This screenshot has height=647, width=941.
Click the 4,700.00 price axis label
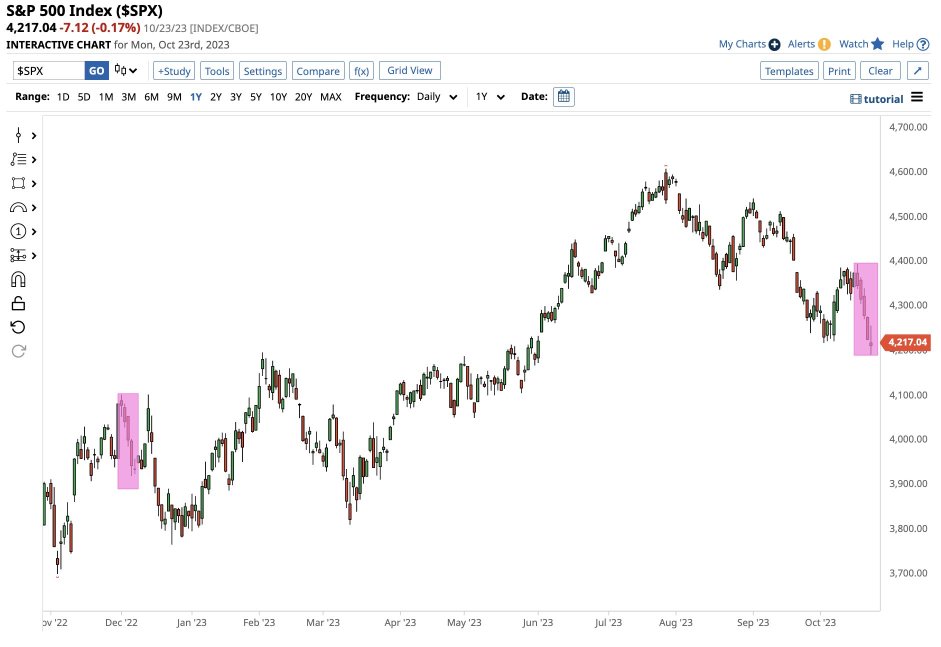(x=909, y=127)
